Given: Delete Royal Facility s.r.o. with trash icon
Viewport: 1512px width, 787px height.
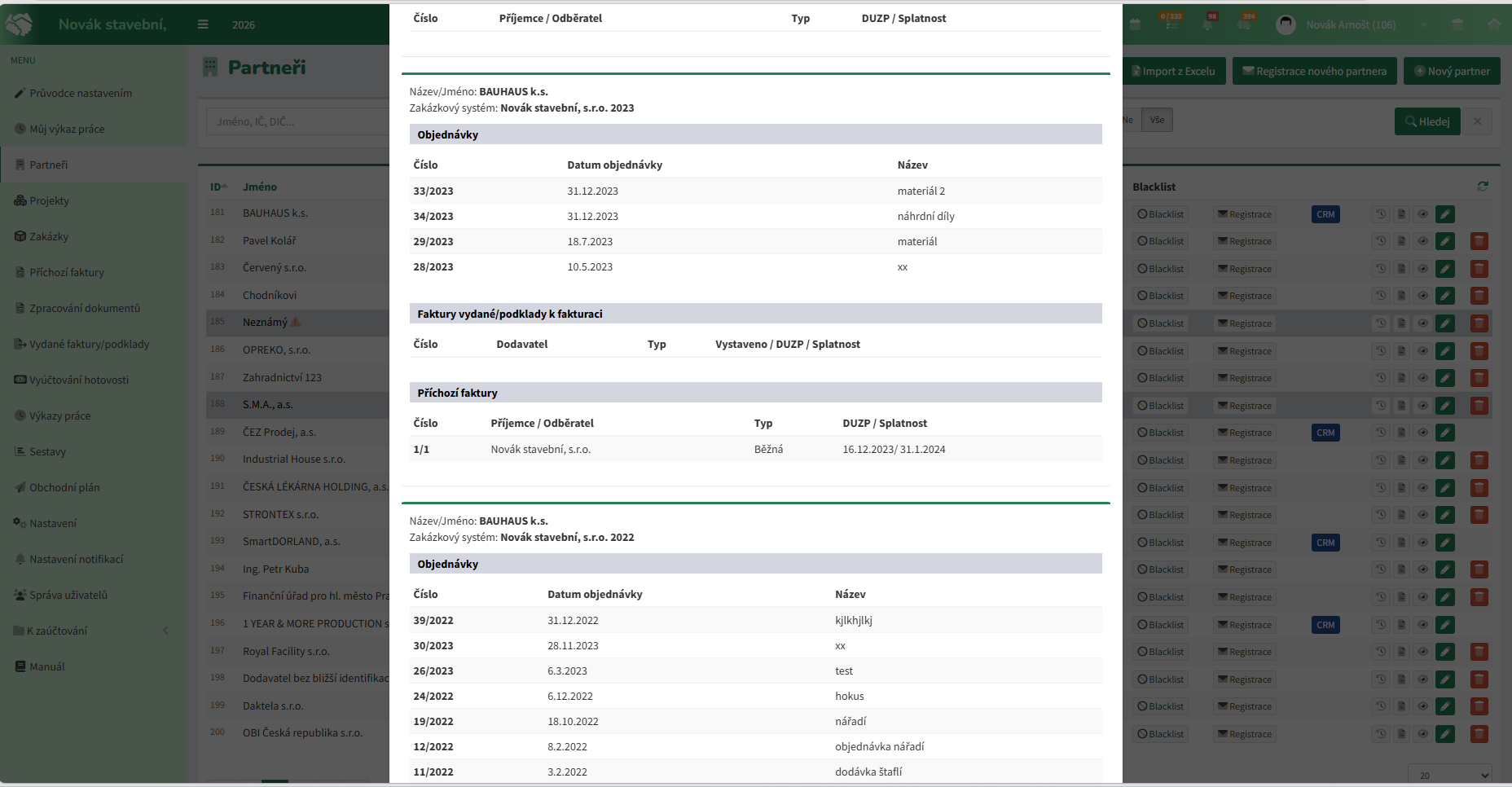Looking at the screenshot, I should pos(1479,652).
